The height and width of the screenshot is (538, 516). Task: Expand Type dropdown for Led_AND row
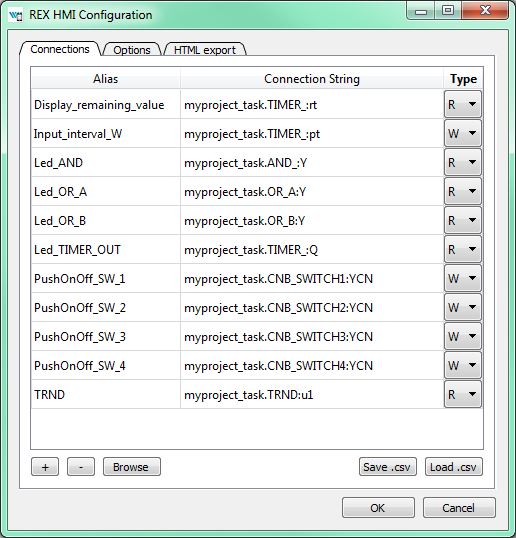(462, 162)
